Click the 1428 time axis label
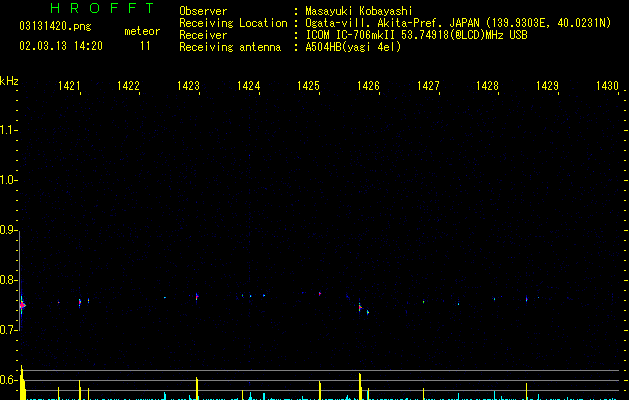Screen dimensions: 629x400 487,86
